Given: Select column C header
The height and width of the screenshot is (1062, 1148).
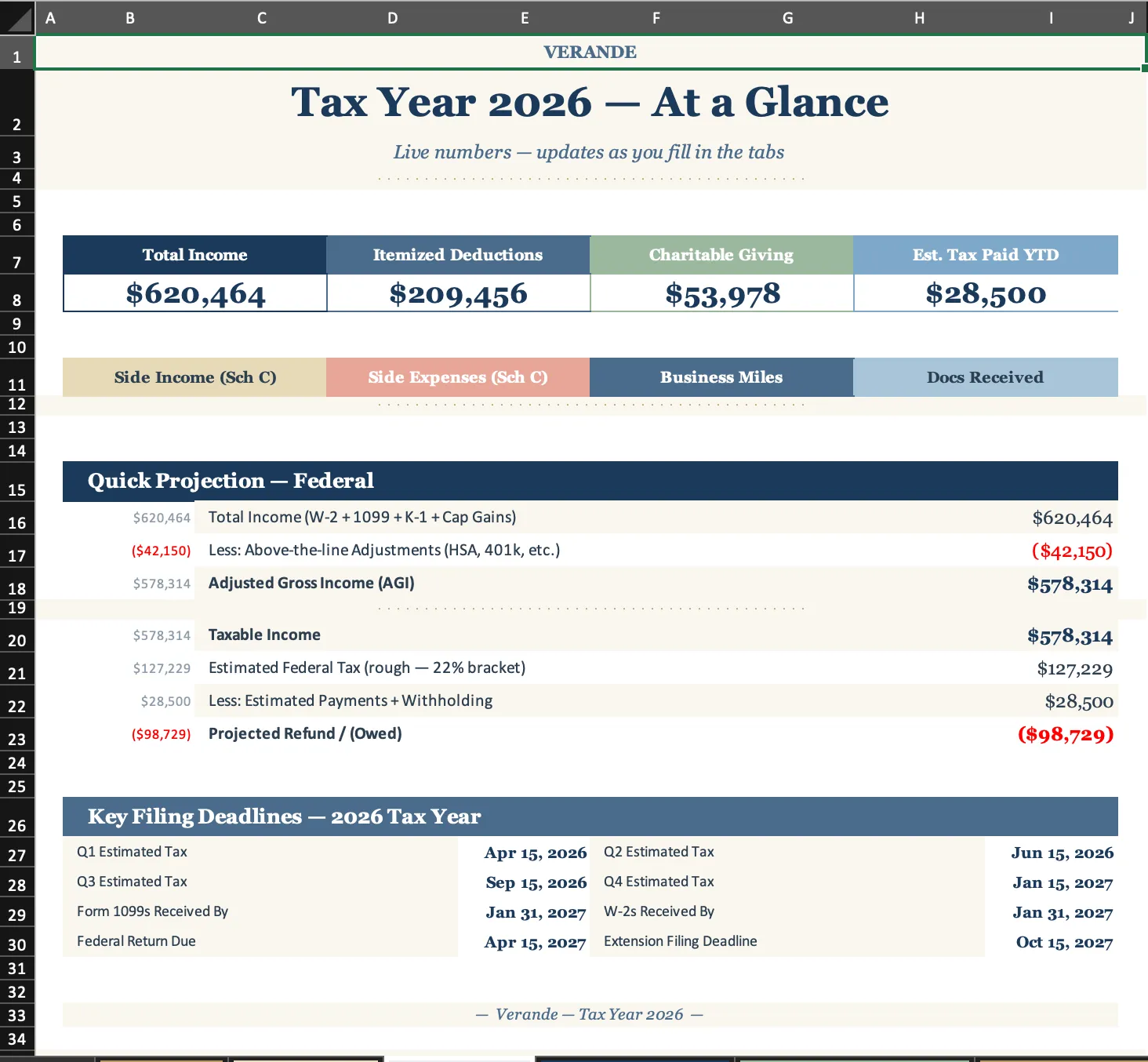Looking at the screenshot, I should pyautogui.click(x=262, y=18).
